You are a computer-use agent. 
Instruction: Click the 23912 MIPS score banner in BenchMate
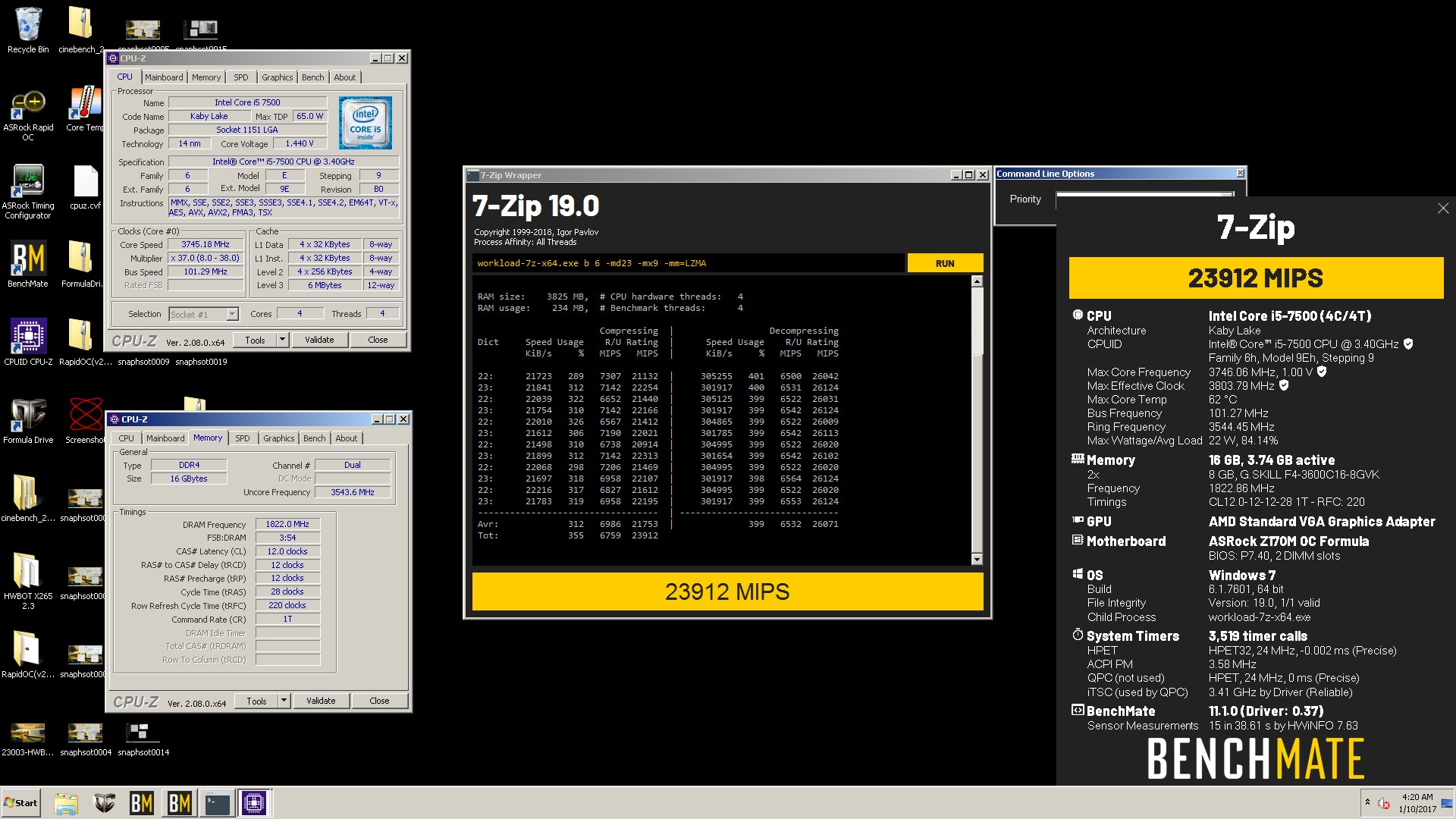click(1256, 278)
